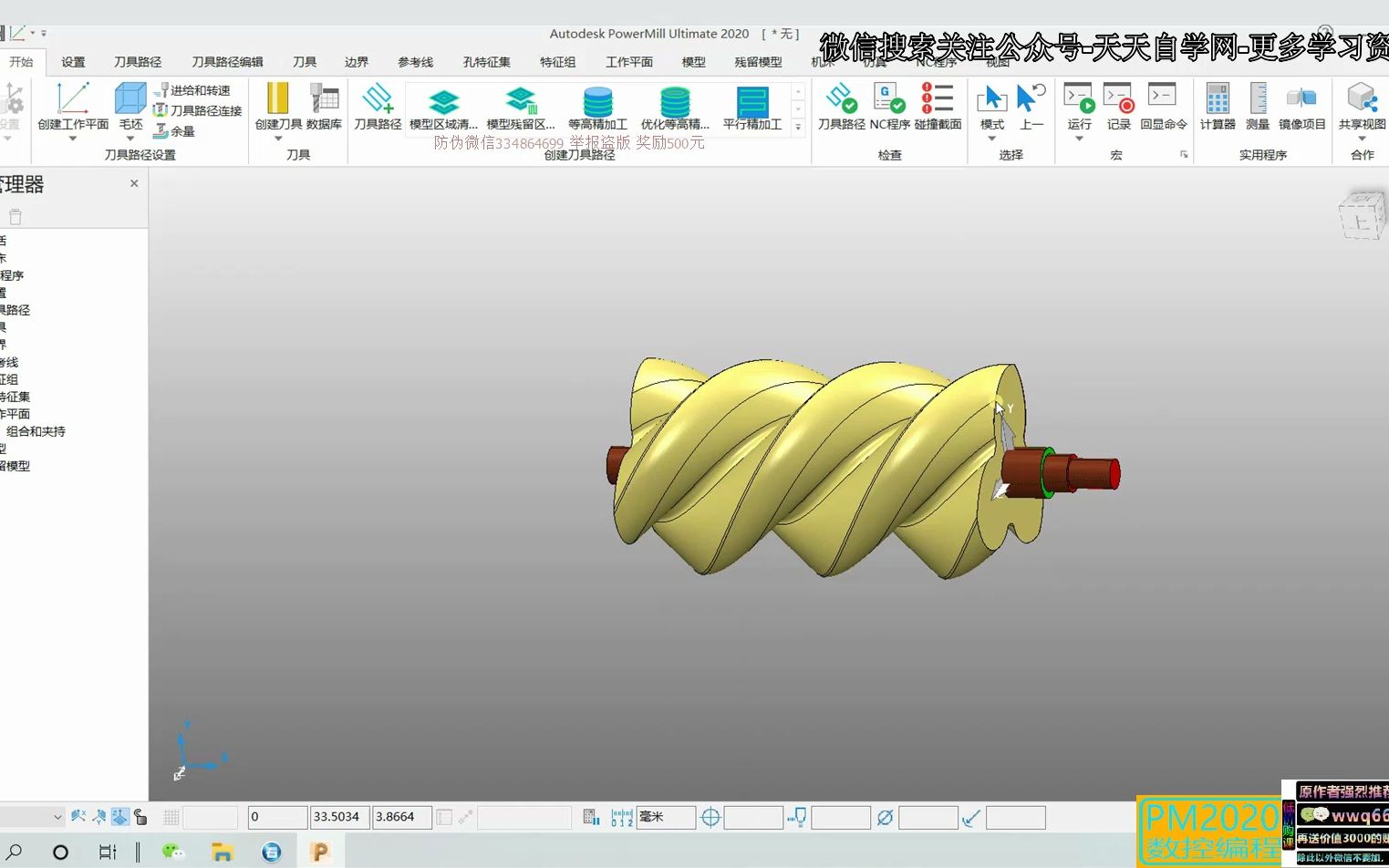This screenshot has width=1389, height=868.
Task: Switch to the 开始 ribbon tab
Action: 21,62
